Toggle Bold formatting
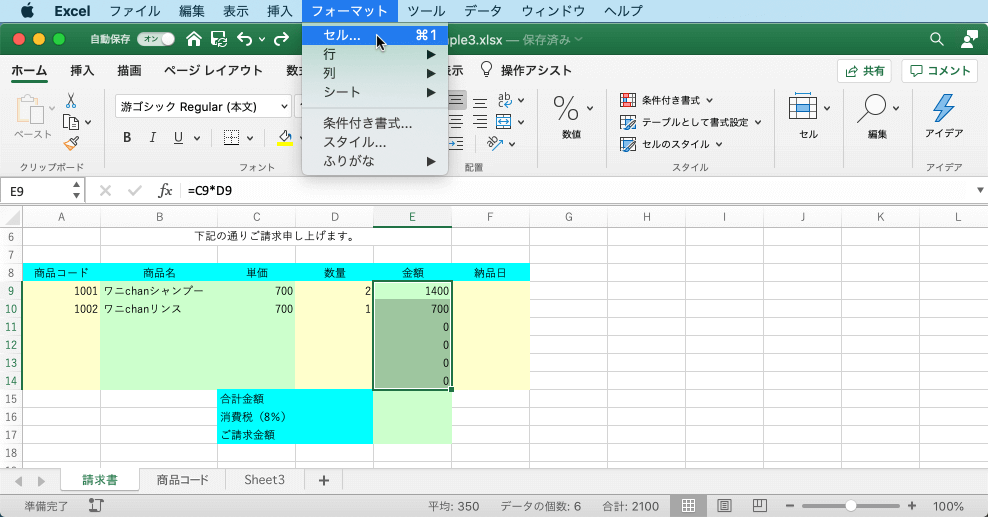The width and height of the screenshot is (988, 517). point(127,137)
